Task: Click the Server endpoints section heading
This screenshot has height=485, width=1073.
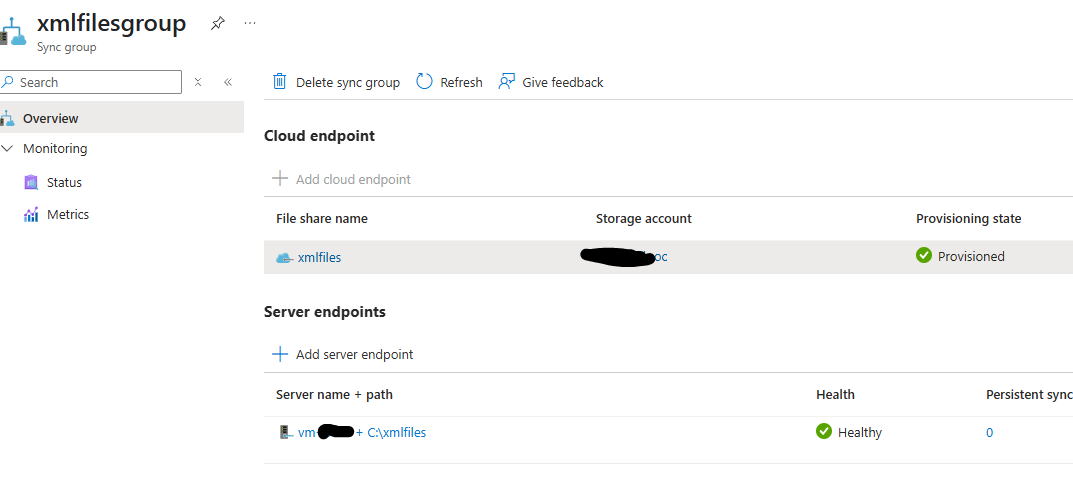Action: (x=325, y=312)
